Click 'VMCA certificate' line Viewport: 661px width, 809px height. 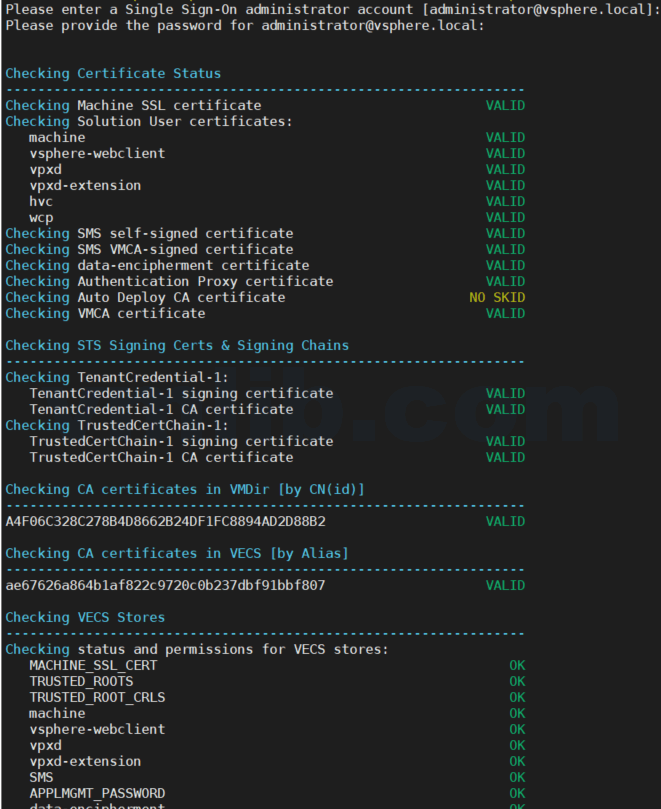141,313
